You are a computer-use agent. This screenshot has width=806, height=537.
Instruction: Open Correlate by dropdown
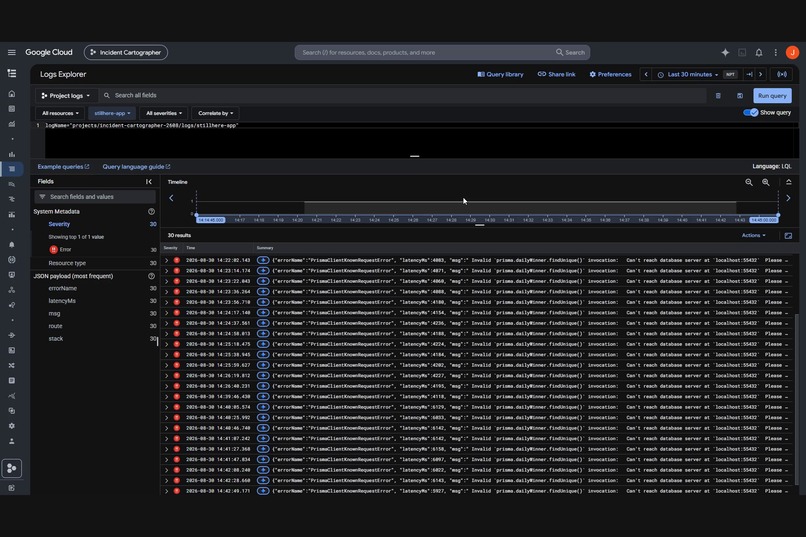pos(215,113)
